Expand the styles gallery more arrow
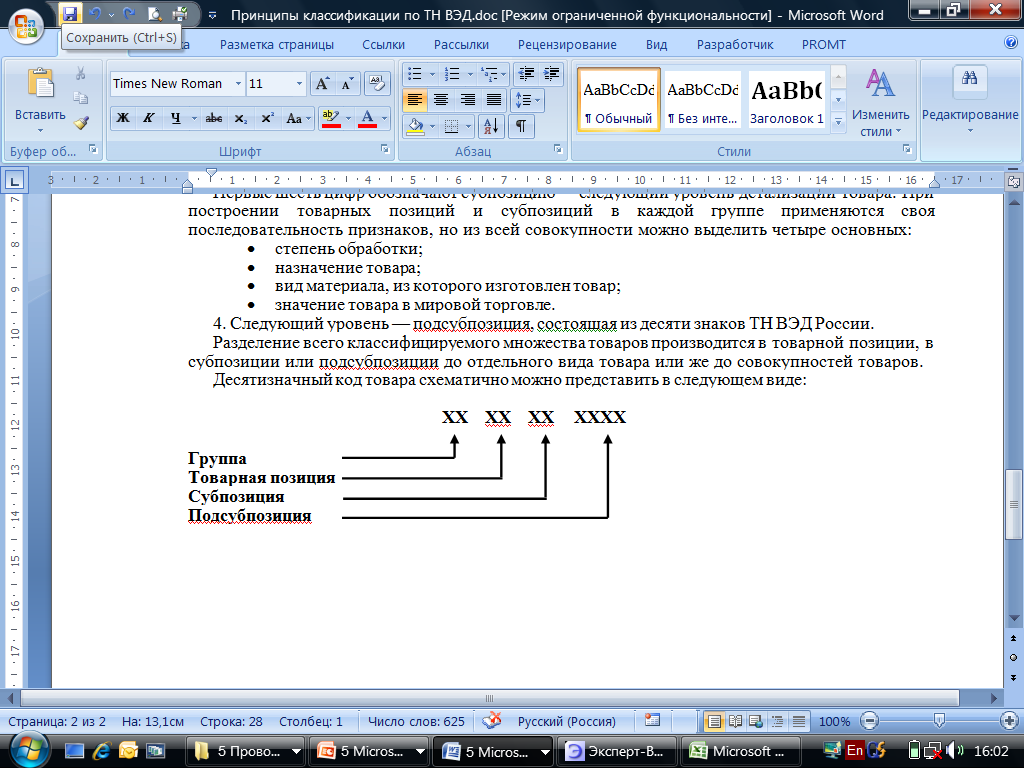1024x768 pixels. tap(839, 123)
